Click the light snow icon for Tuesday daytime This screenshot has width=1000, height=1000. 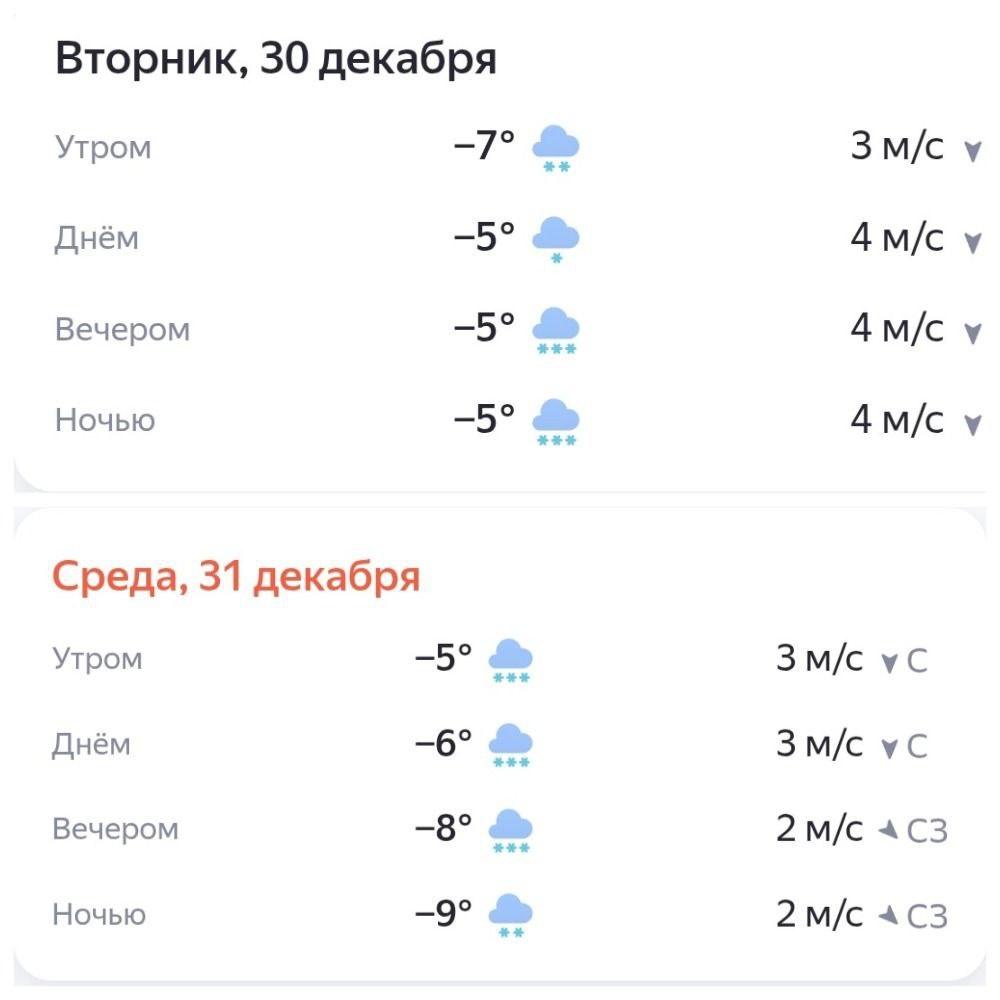point(555,240)
